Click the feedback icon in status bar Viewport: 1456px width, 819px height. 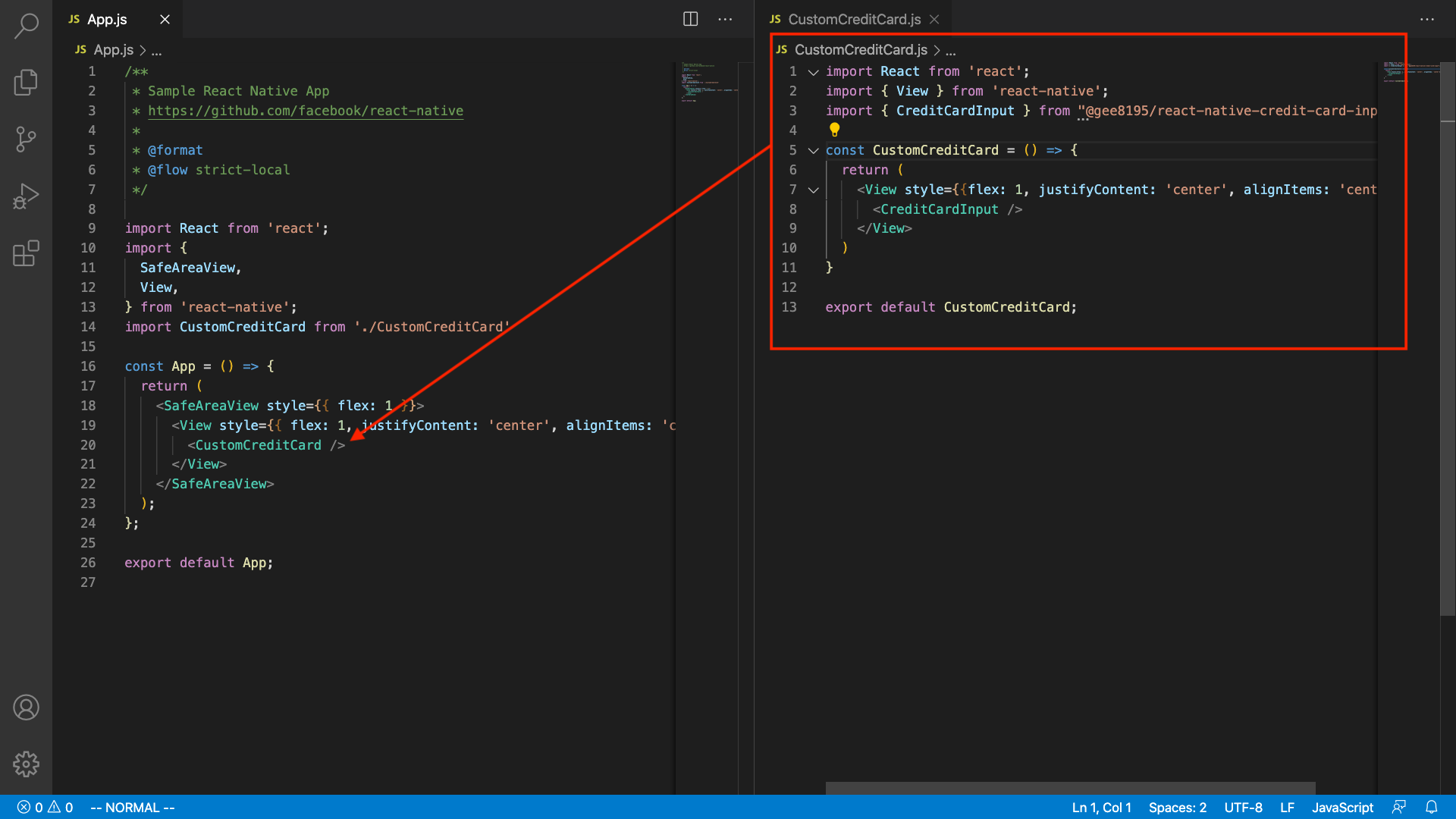(x=1399, y=808)
